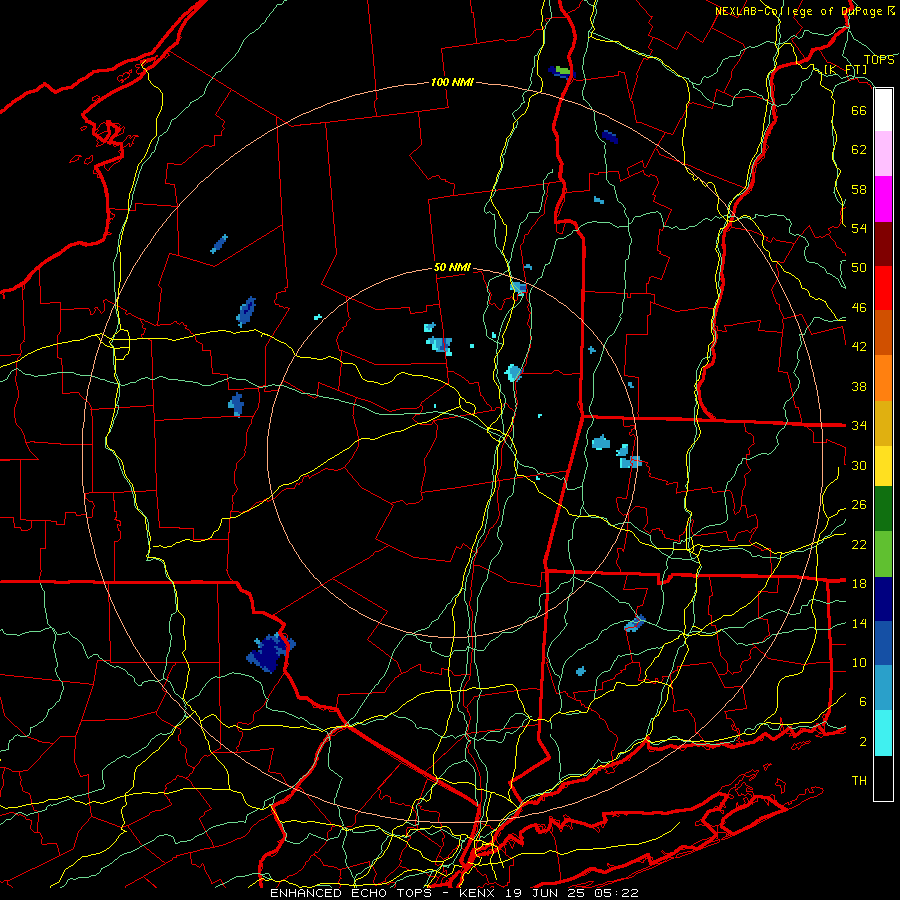Click the "[K FT]" units label

(x=845, y=70)
